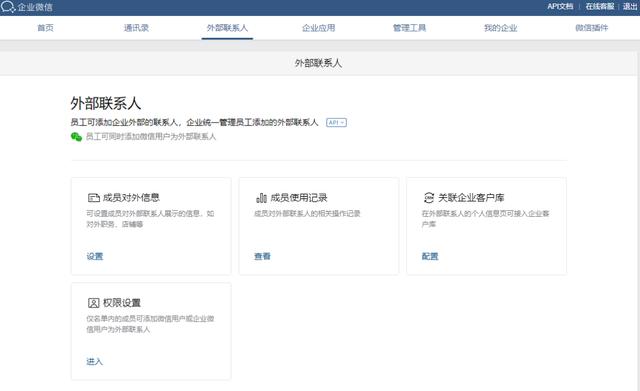The width and height of the screenshot is (640, 391).
Task: Open the 管理工具 tab
Action: tap(409, 28)
